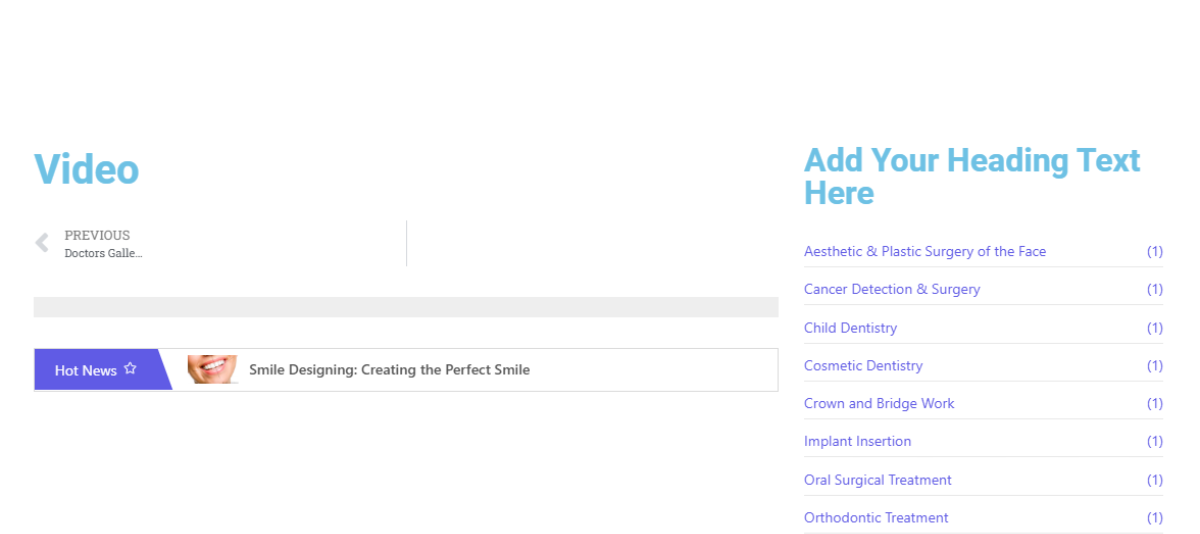
Task: Click the post count beside Implant Insertion
Action: (1154, 441)
